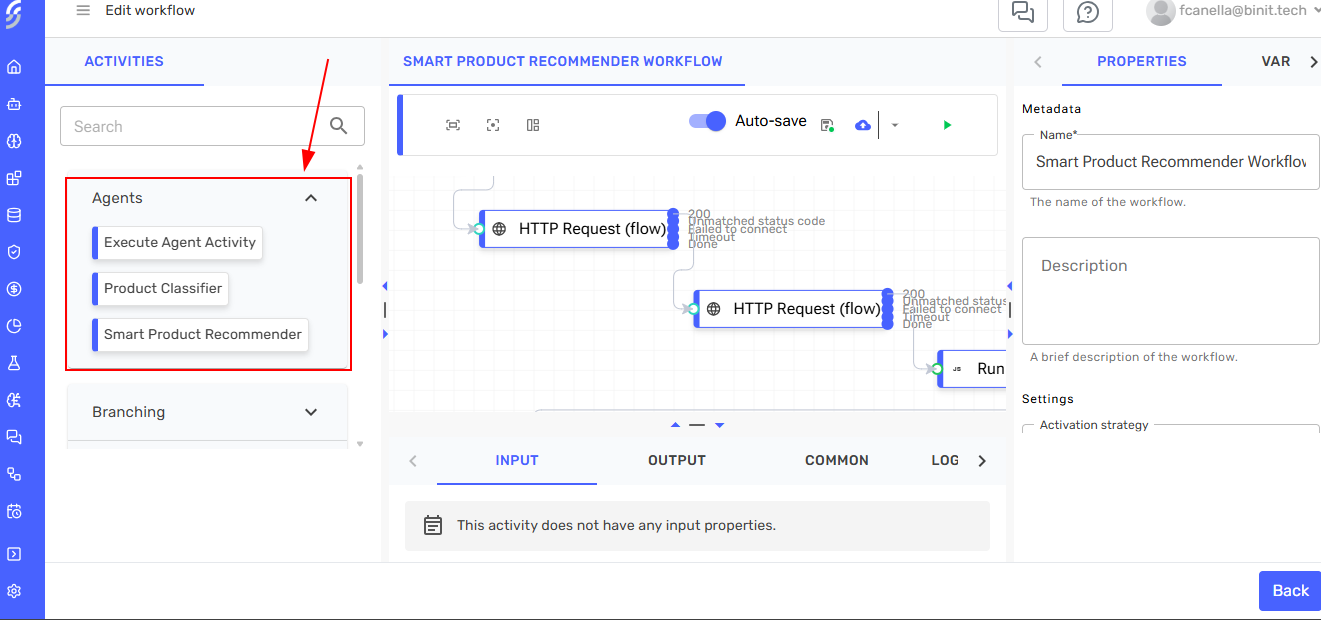Click the Back button
This screenshot has height=620, width=1321.
pos(1289,591)
